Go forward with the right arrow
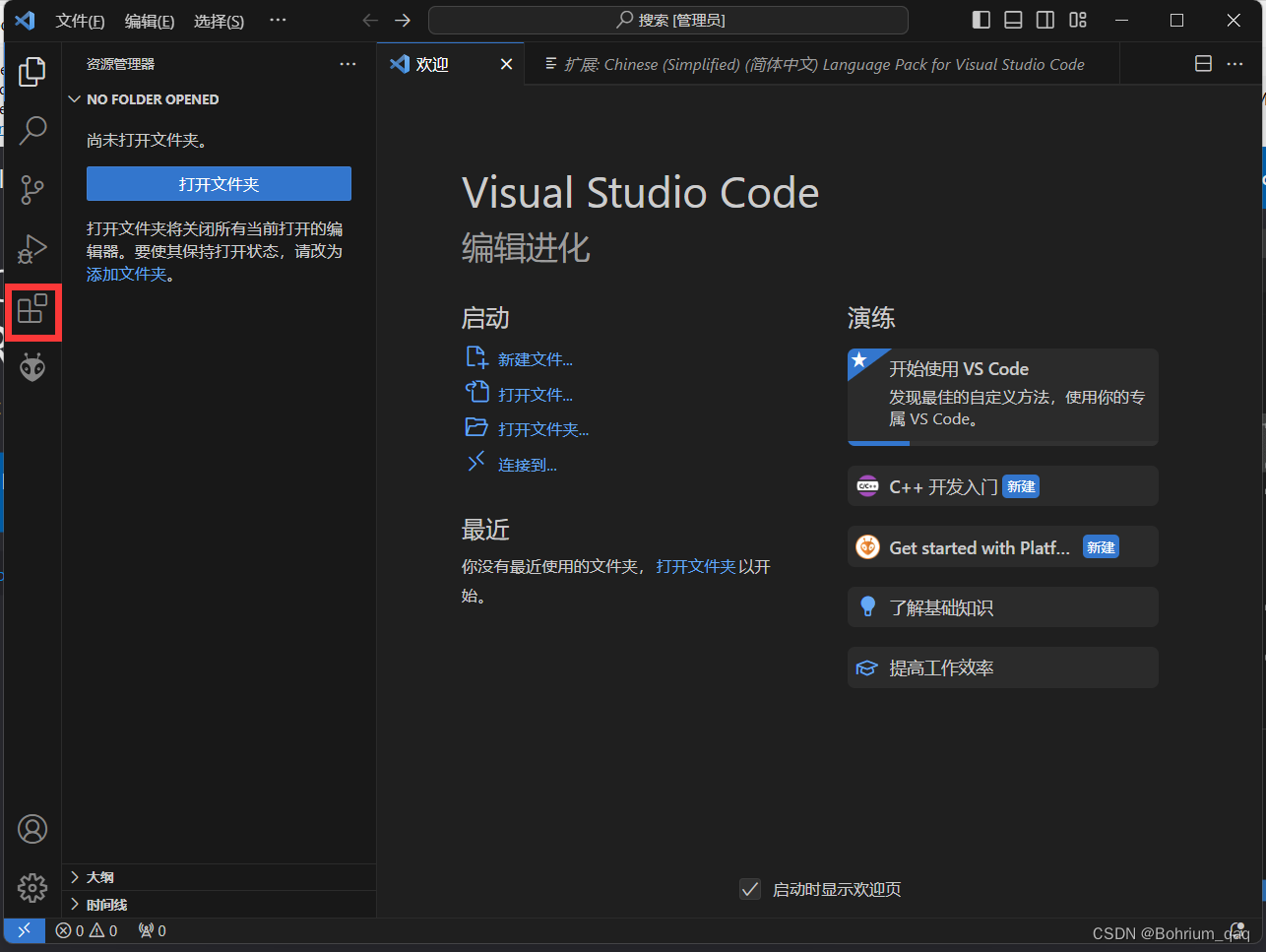Screen dimensions: 1266x952 coord(403,20)
